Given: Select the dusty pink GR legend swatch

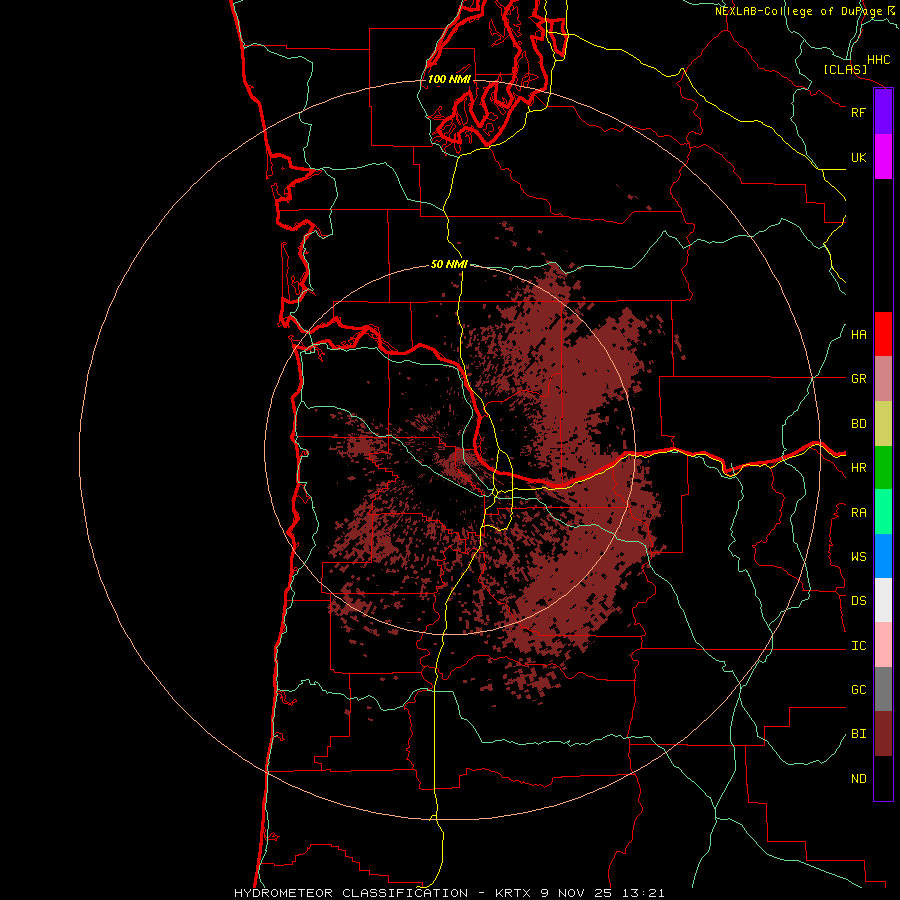Looking at the screenshot, I should (883, 379).
